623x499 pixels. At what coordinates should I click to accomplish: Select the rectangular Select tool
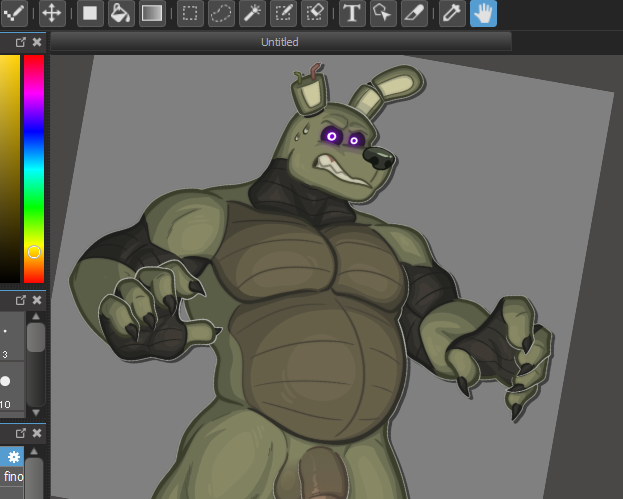pyautogui.click(x=190, y=13)
